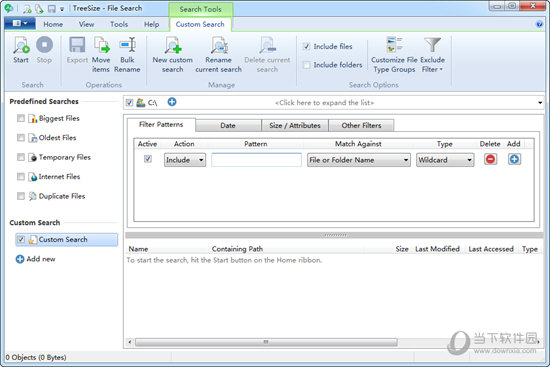550x367 pixels.
Task: Open the Home ribbon tab
Action: [53, 24]
